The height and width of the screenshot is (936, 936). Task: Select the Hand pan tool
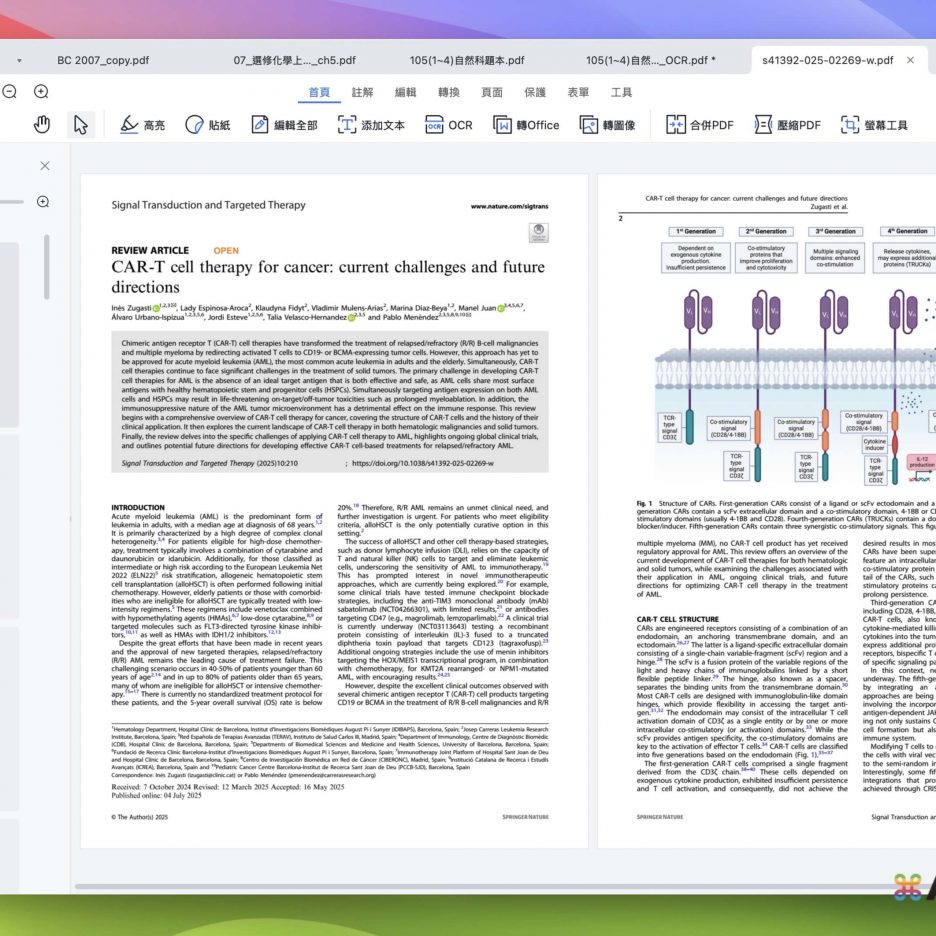42,125
